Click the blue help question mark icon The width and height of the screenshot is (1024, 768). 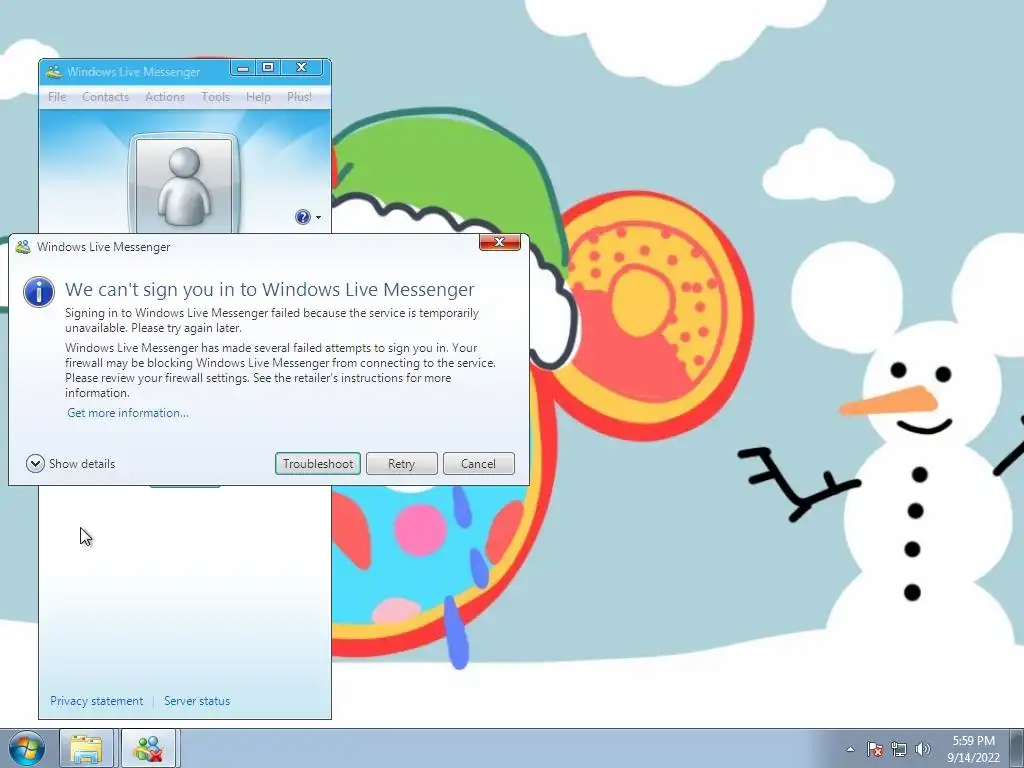tap(303, 217)
